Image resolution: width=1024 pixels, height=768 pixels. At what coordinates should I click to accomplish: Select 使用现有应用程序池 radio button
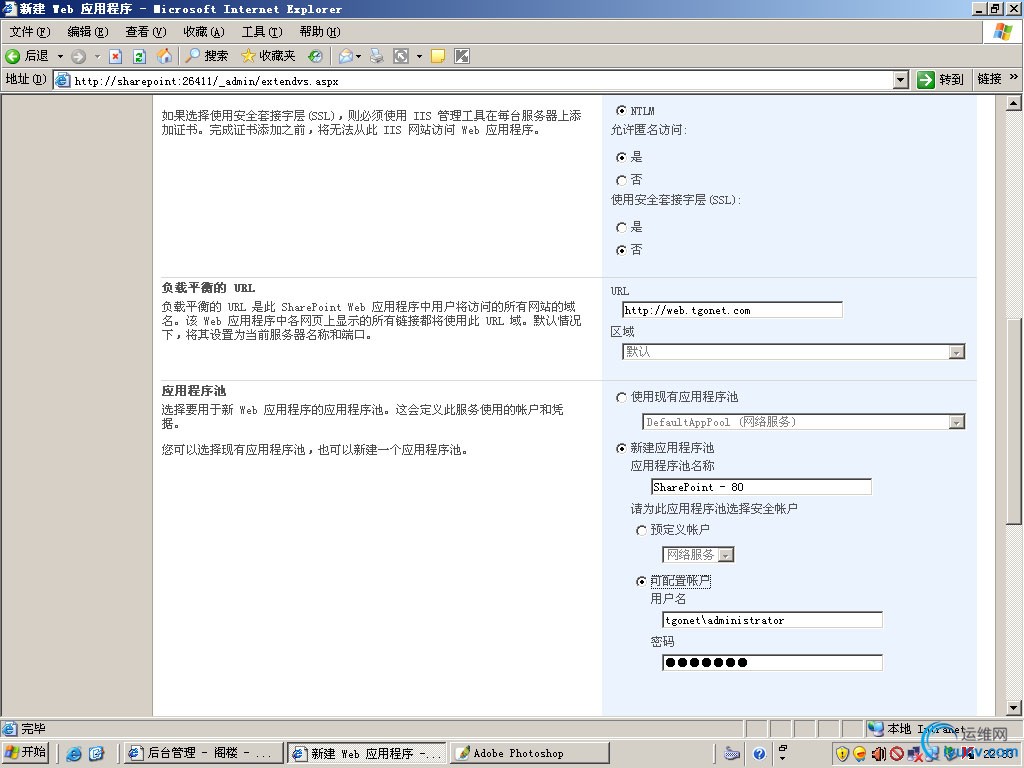point(621,397)
